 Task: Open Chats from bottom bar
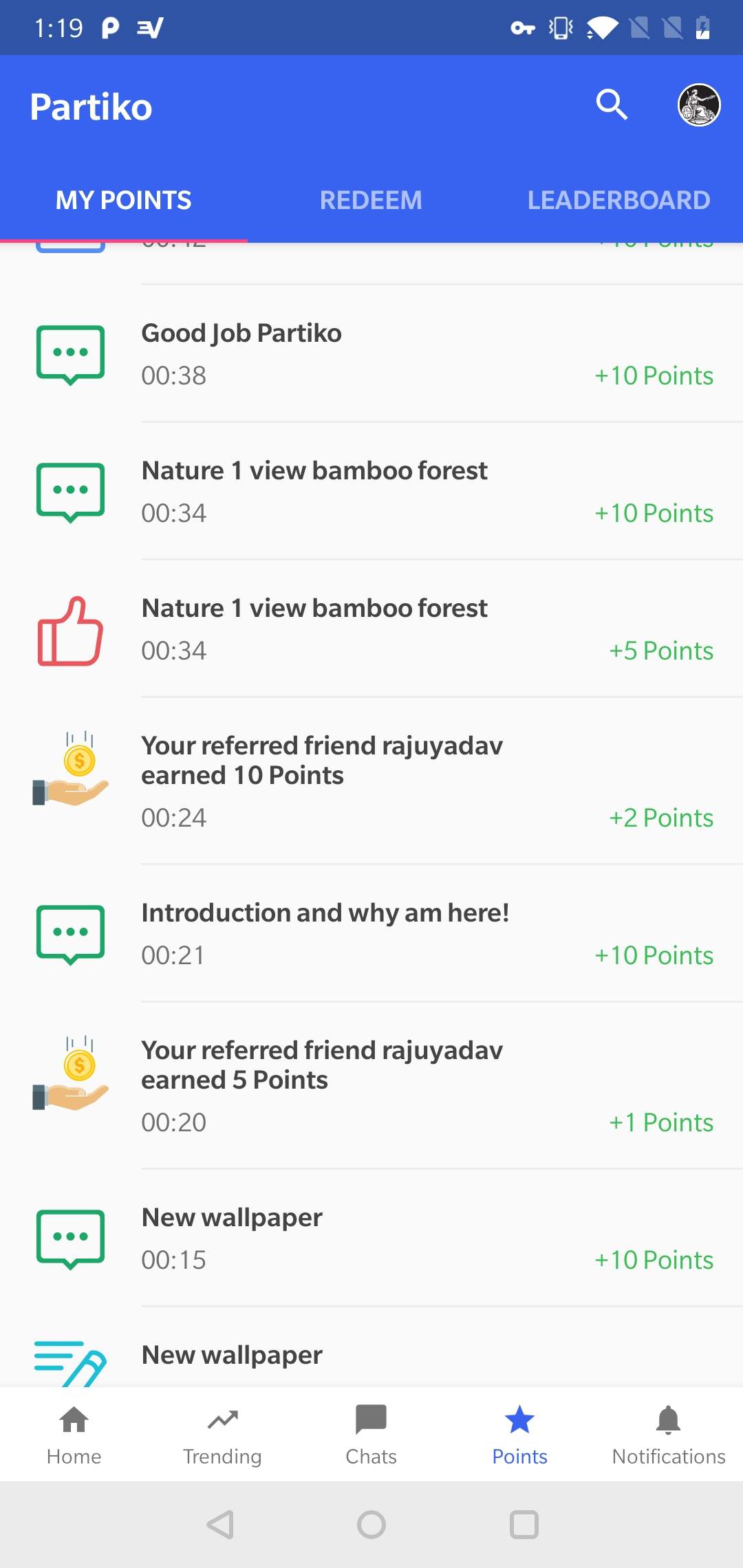click(x=371, y=1435)
